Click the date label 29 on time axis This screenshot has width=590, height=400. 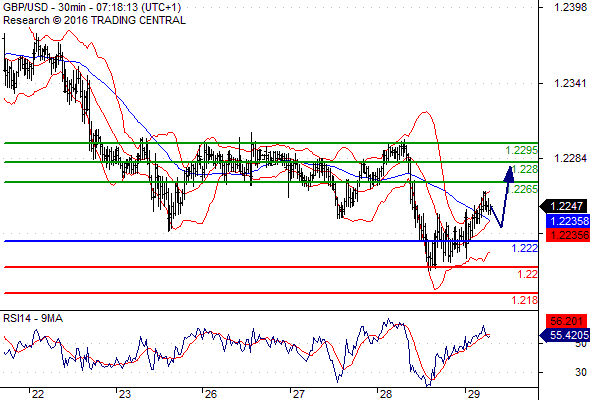point(473,394)
